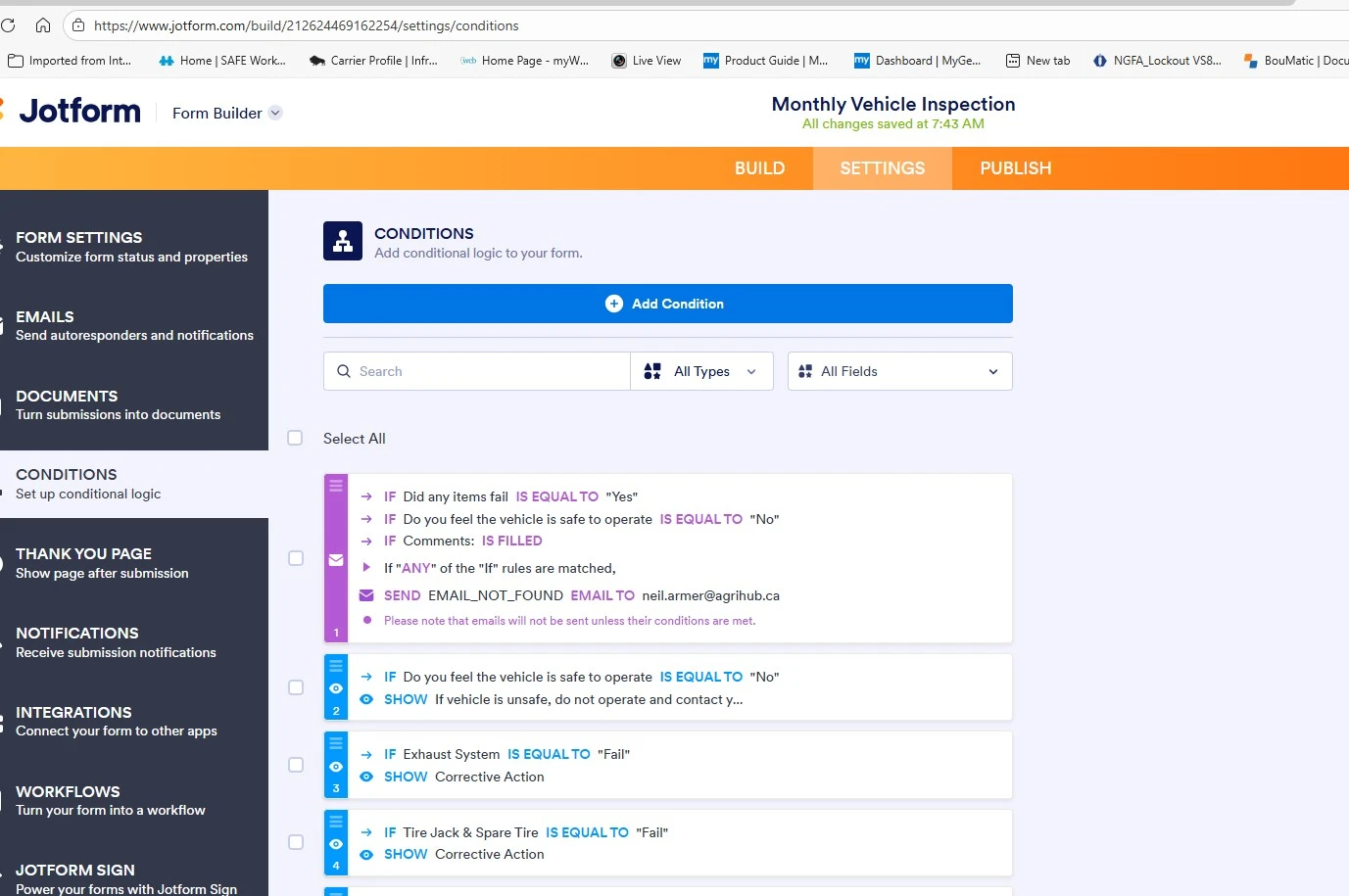Click the Add Condition button
This screenshot has width=1349, height=896.
(x=667, y=304)
